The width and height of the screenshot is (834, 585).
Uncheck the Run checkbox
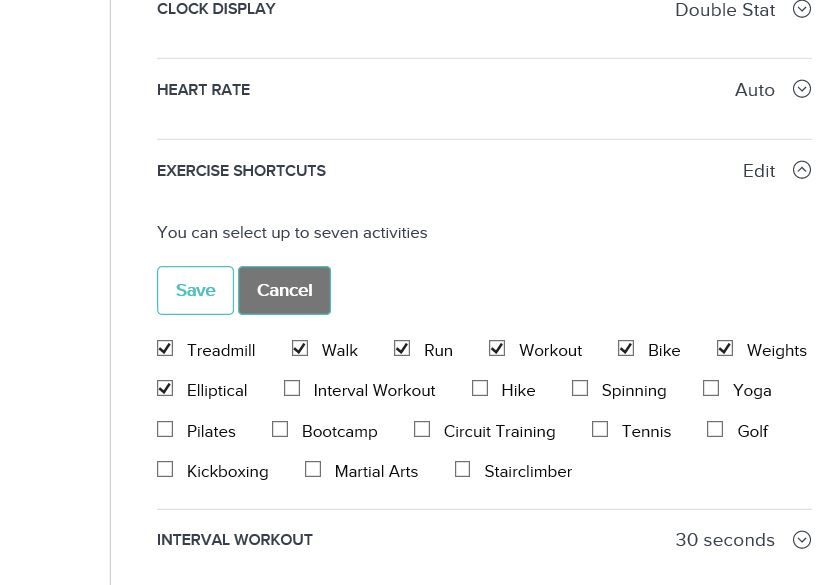point(402,348)
